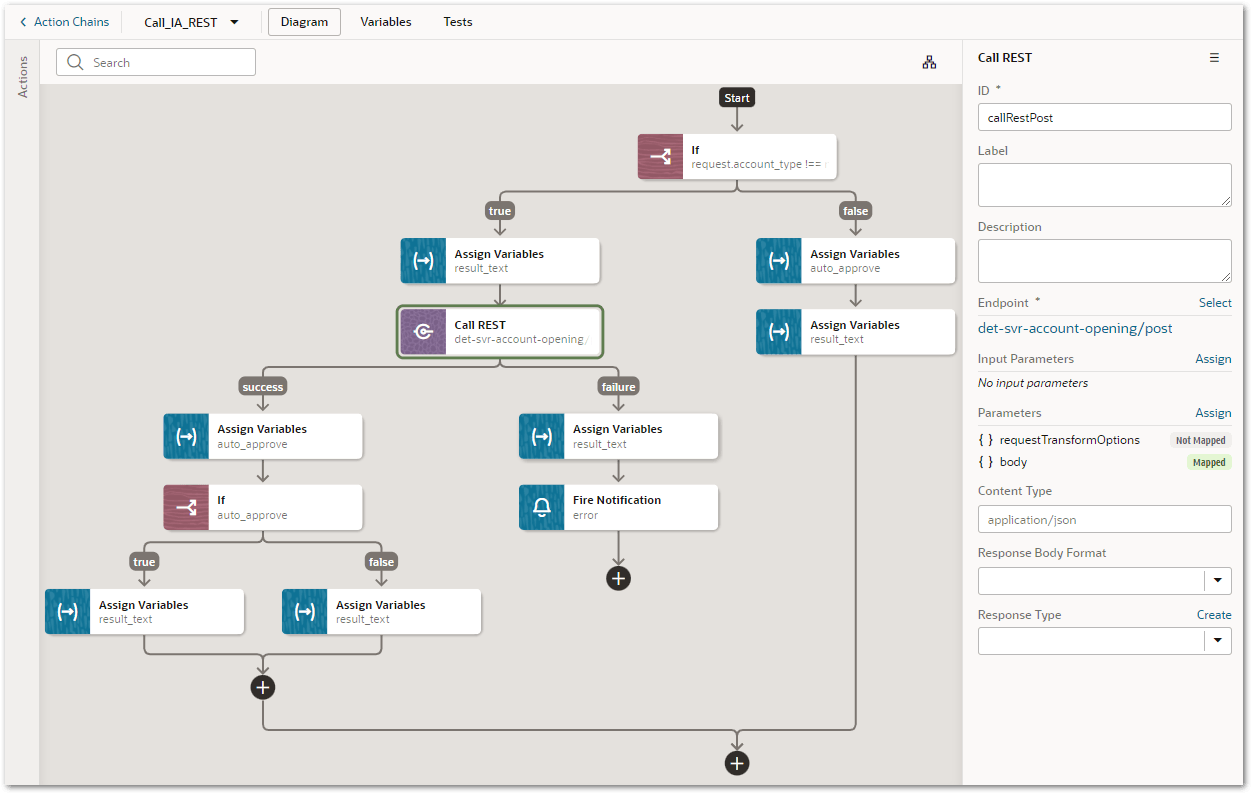Screen dimensions: 1252x794
Task: Click the Mapped badge for body
Action: point(1209,462)
